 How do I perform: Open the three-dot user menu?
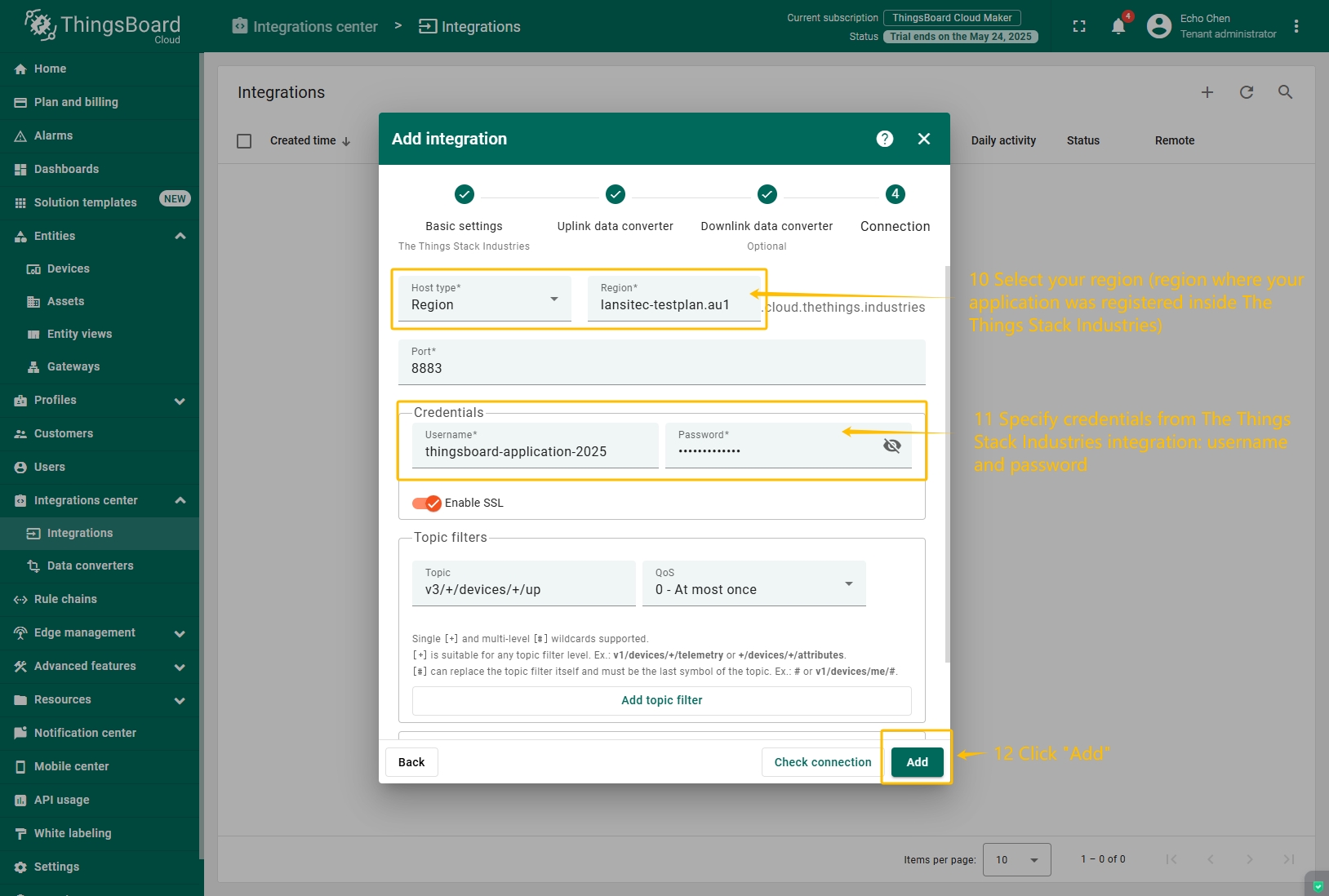(x=1296, y=26)
